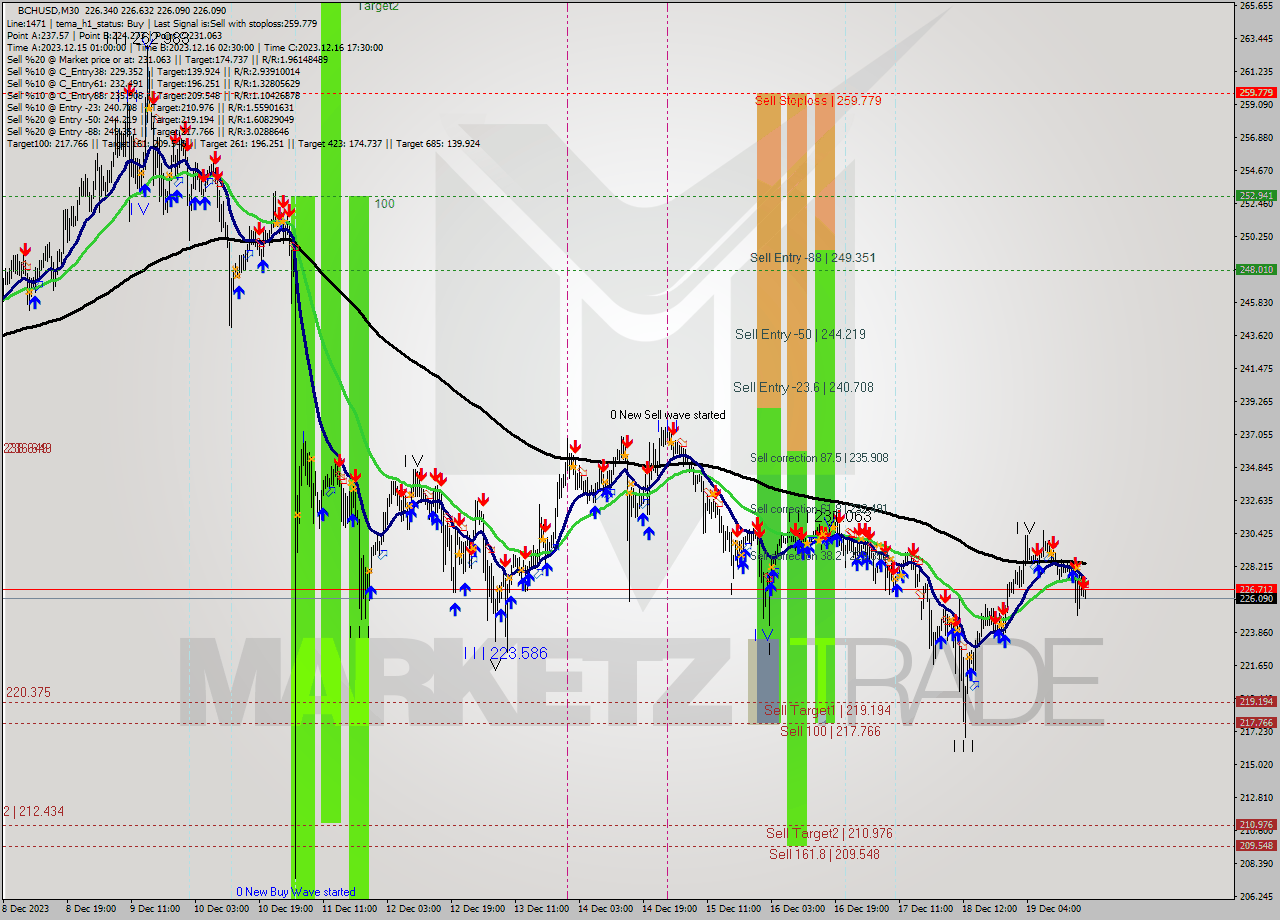Click black 226.090 current price tag
This screenshot has height=920, width=1280.
[x=1256, y=598]
